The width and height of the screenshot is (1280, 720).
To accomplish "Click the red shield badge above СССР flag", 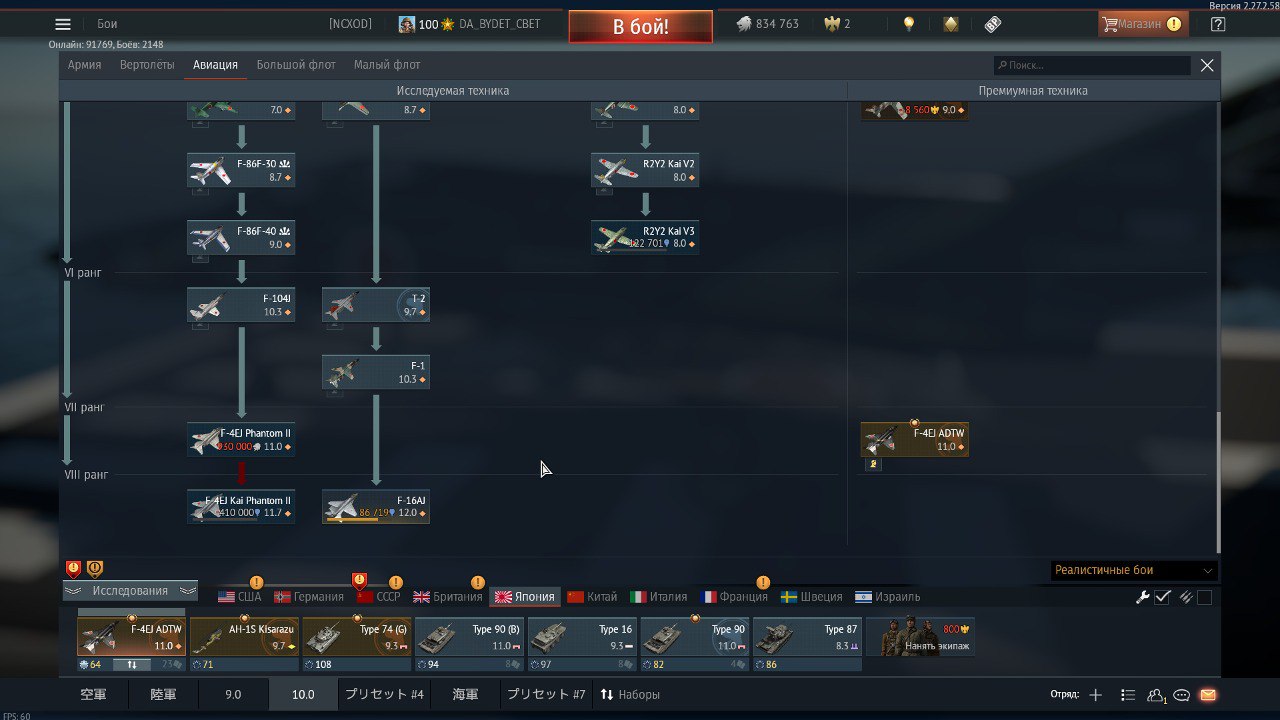I will (360, 580).
